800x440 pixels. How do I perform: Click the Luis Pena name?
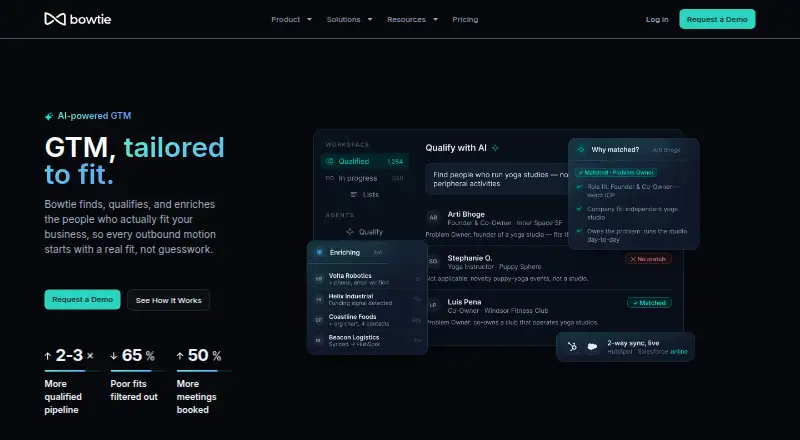(464, 302)
